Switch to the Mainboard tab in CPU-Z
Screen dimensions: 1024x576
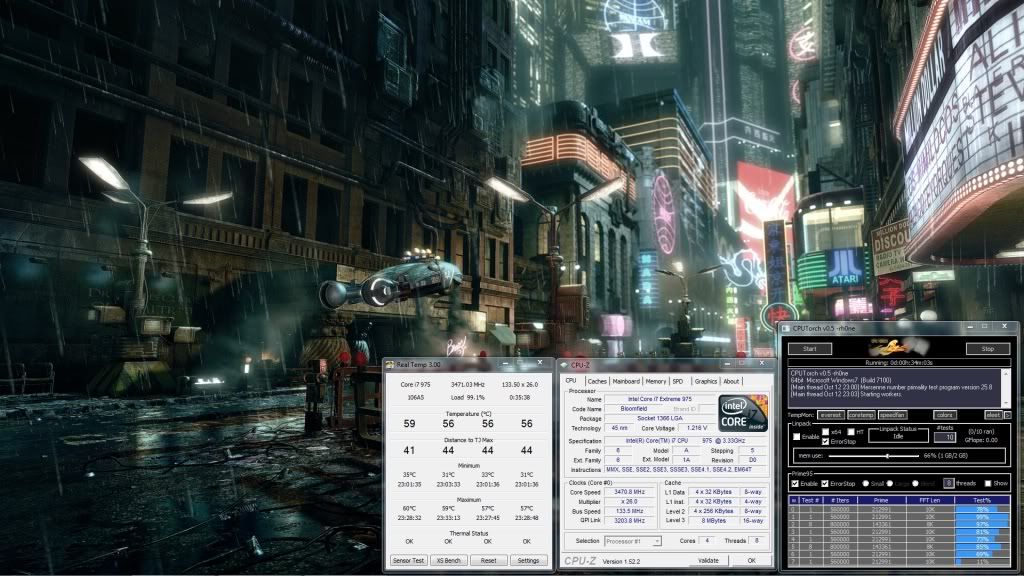tap(626, 381)
